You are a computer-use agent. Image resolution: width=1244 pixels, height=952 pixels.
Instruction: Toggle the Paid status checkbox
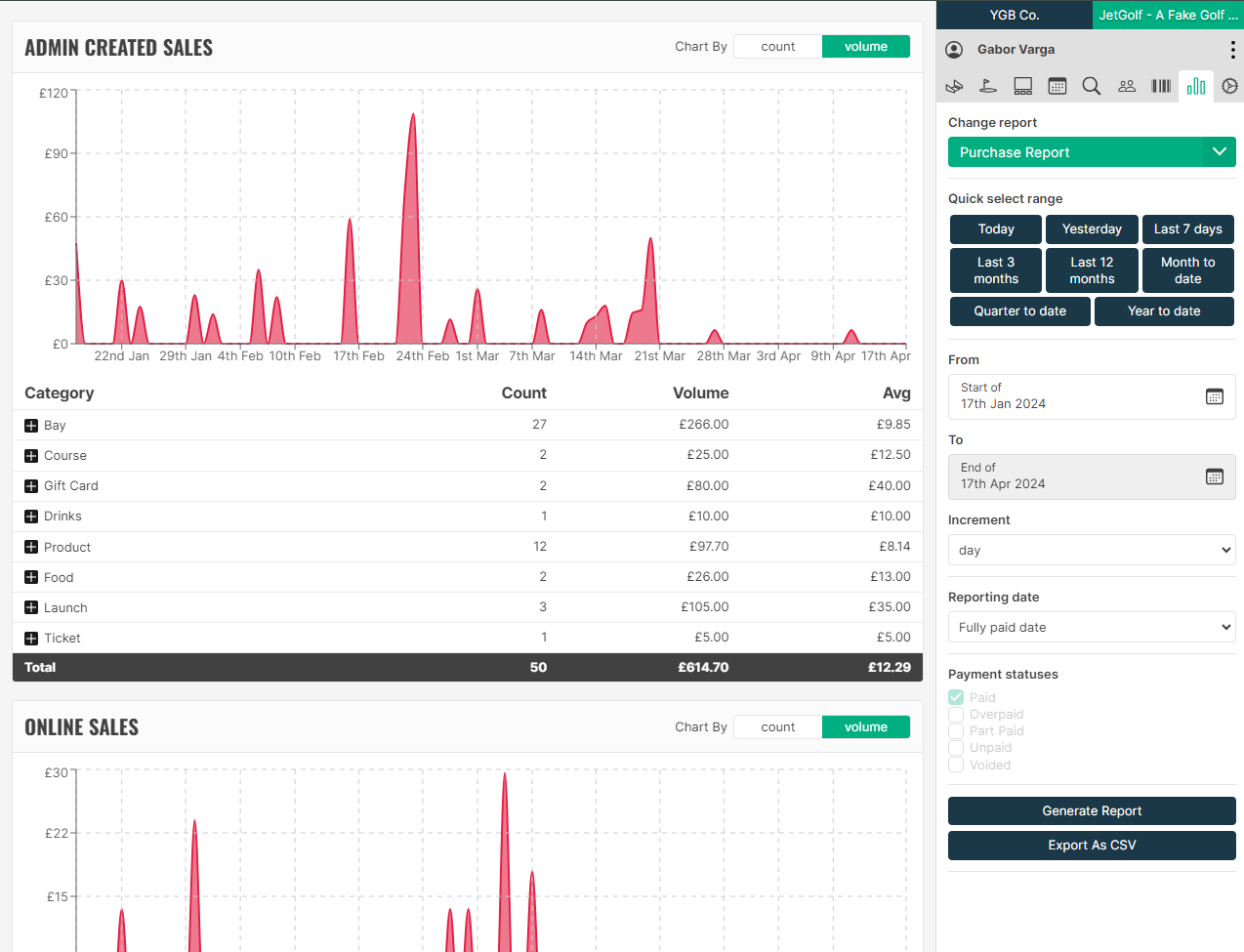click(956, 697)
